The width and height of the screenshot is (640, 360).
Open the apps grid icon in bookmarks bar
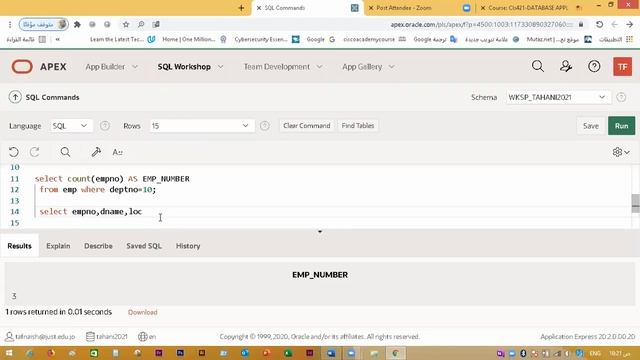click(x=629, y=39)
